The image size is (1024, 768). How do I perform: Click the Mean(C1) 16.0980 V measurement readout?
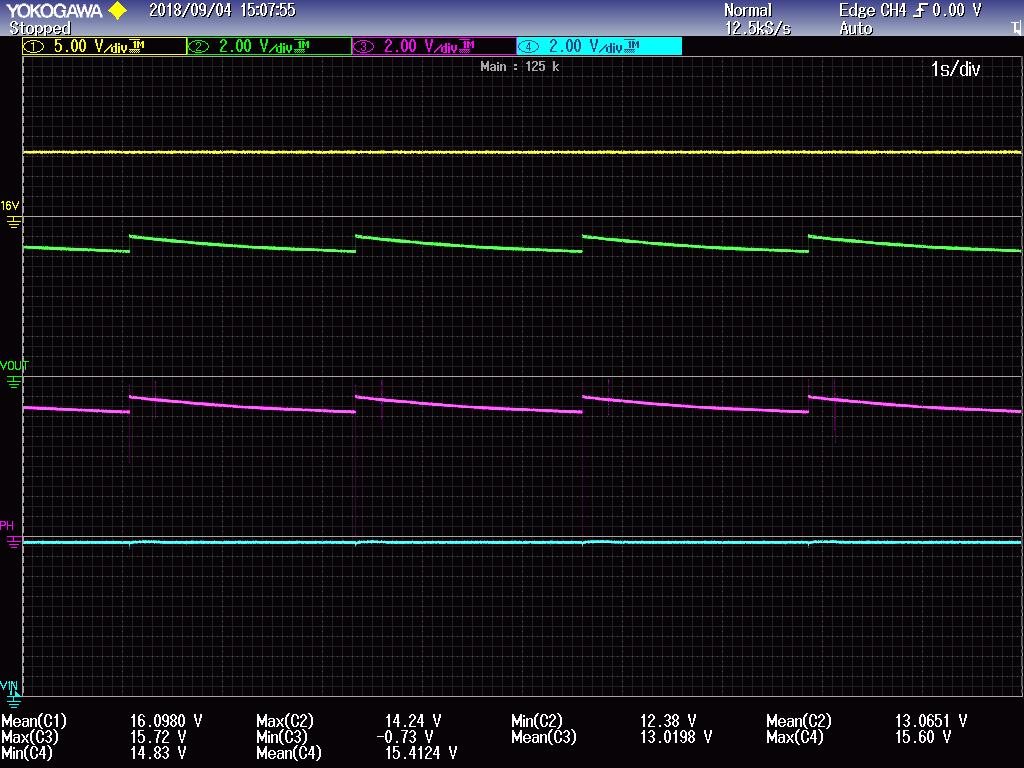(x=102, y=721)
